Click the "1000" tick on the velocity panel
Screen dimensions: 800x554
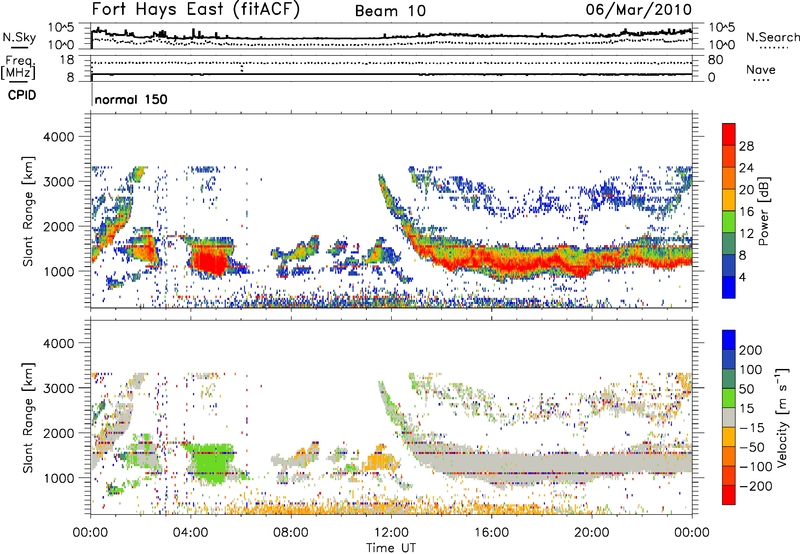point(58,478)
